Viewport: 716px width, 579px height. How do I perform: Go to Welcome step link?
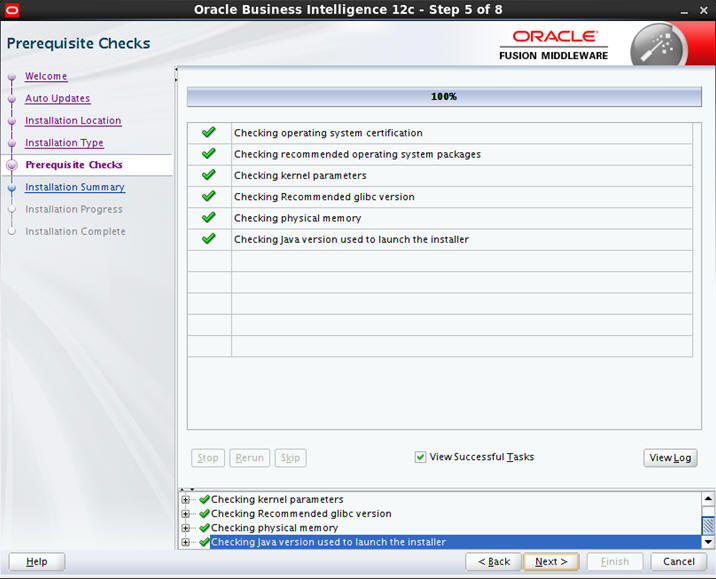(x=46, y=76)
